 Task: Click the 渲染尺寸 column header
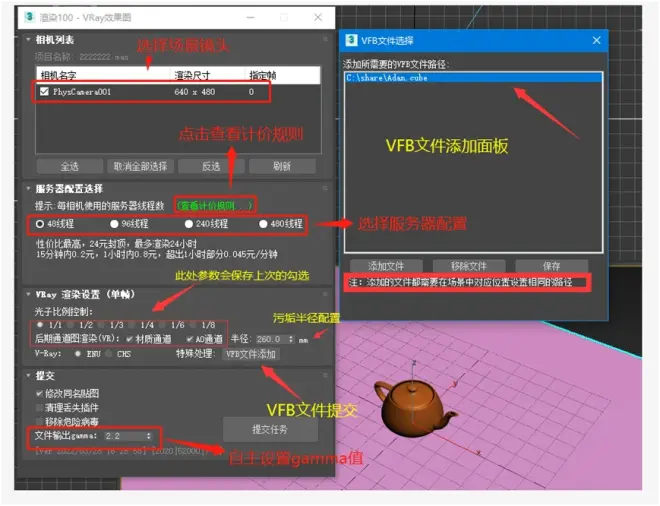point(207,75)
